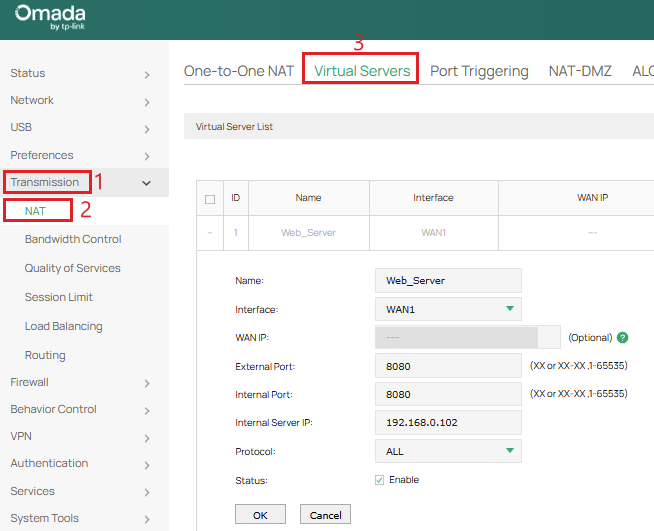Viewport: 654px width, 531px height.
Task: Select the Behavior Control sidebar item
Action: click(x=53, y=409)
